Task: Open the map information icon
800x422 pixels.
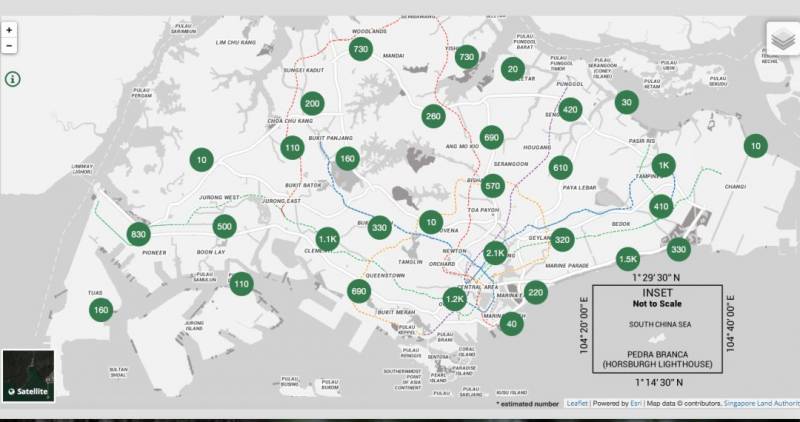Action: click(12, 78)
